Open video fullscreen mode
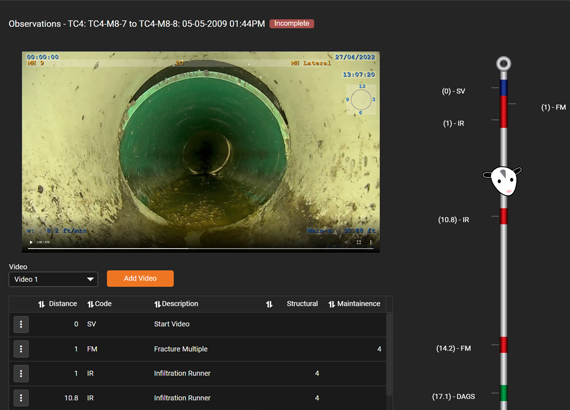Image resolution: width=570 pixels, height=410 pixels. pos(359,242)
